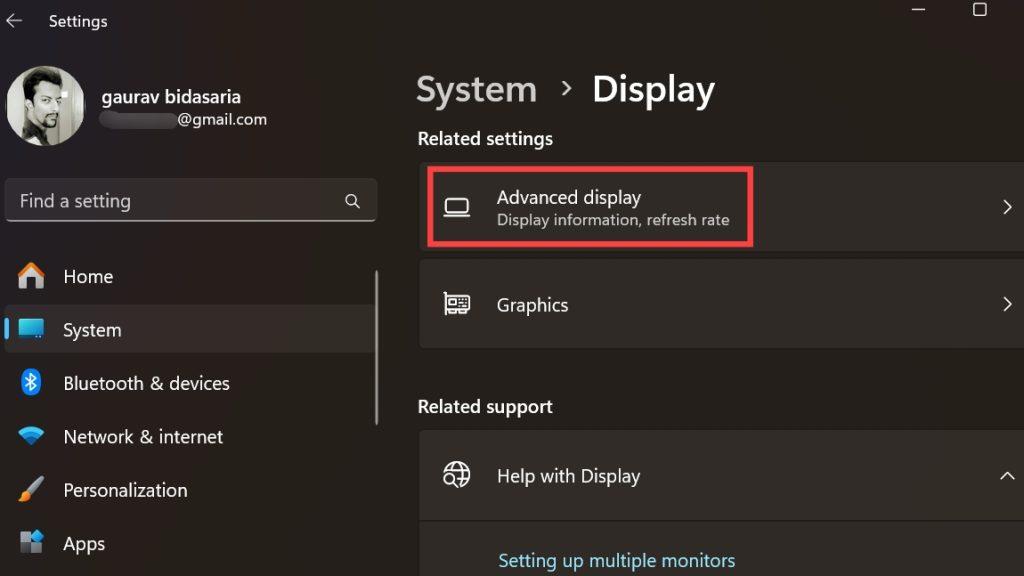
Task: Click the Graphics card icon
Action: tap(456, 304)
